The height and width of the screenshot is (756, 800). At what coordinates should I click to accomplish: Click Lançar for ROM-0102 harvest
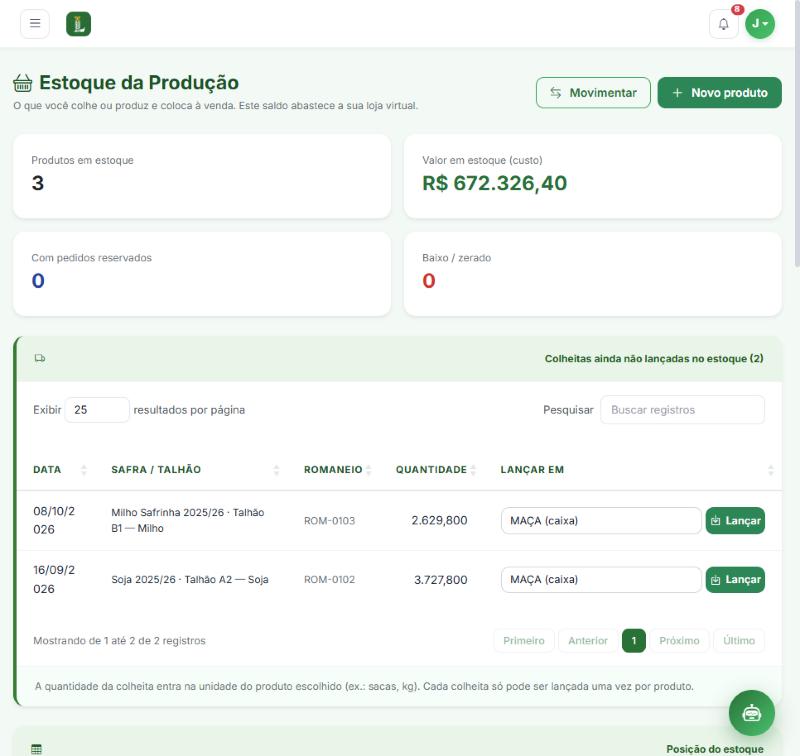735,580
